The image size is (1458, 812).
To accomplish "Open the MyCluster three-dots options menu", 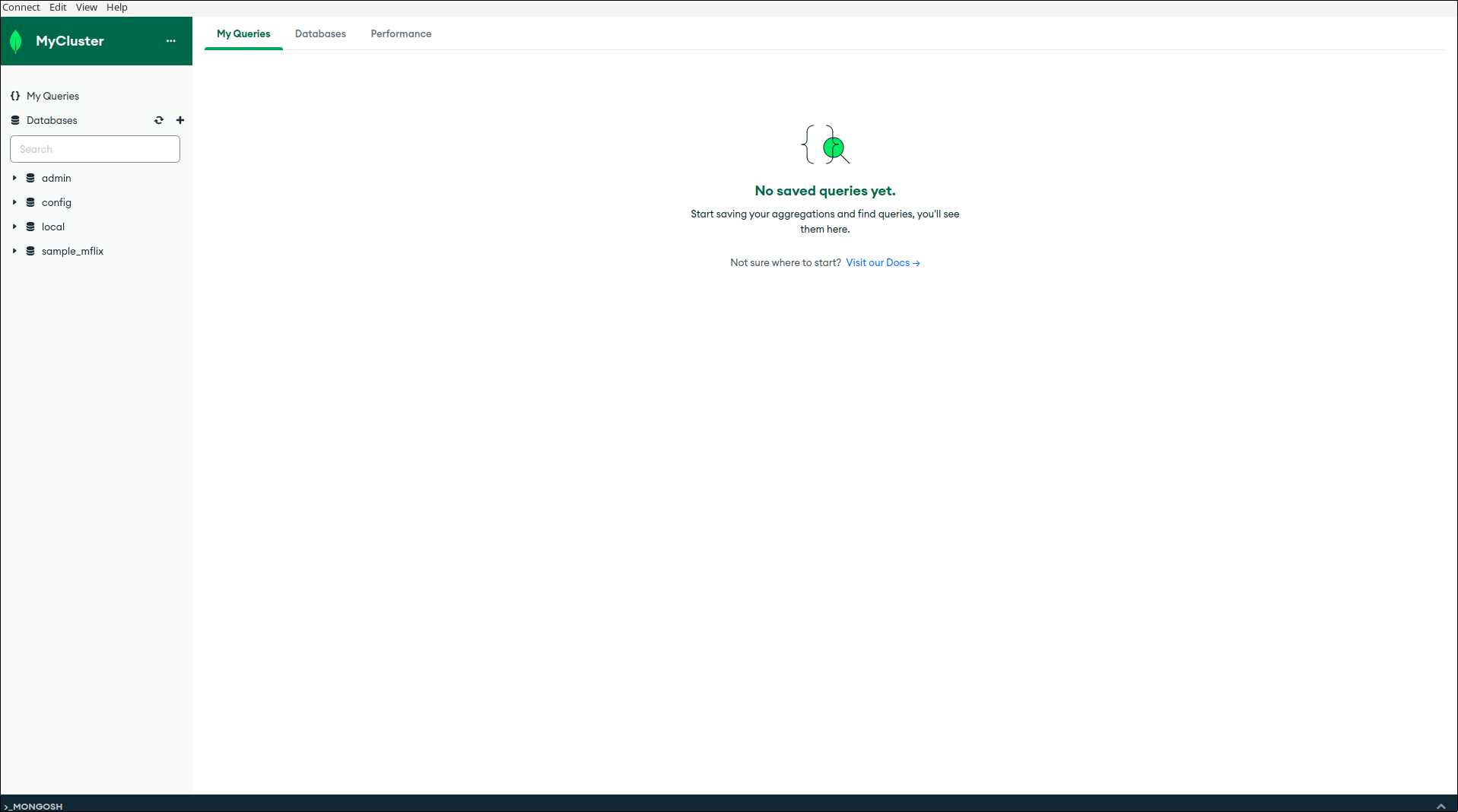I will click(171, 41).
